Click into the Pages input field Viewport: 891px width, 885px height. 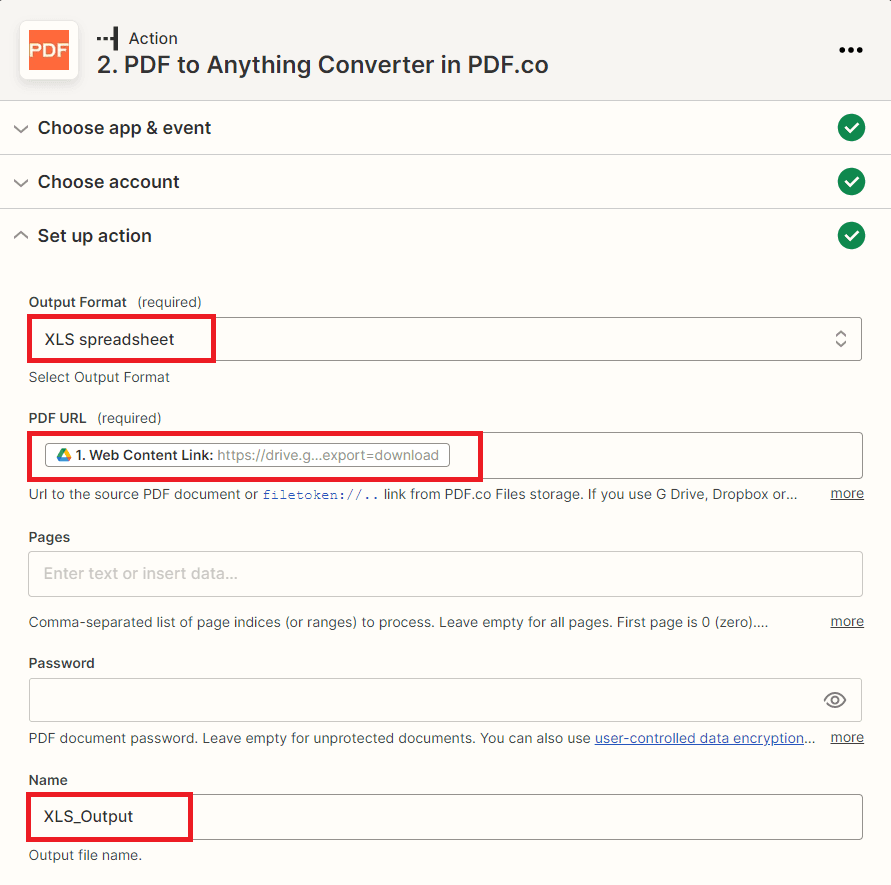coord(445,574)
